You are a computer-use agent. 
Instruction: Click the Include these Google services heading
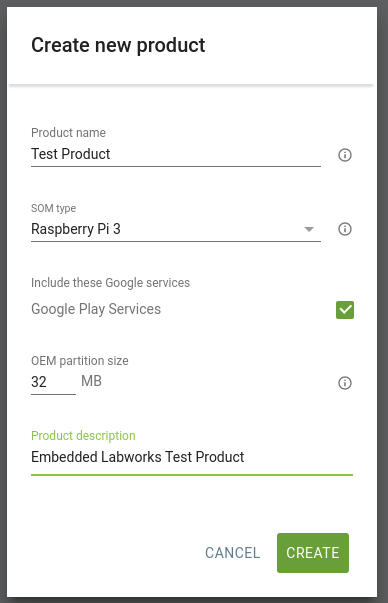click(x=110, y=283)
